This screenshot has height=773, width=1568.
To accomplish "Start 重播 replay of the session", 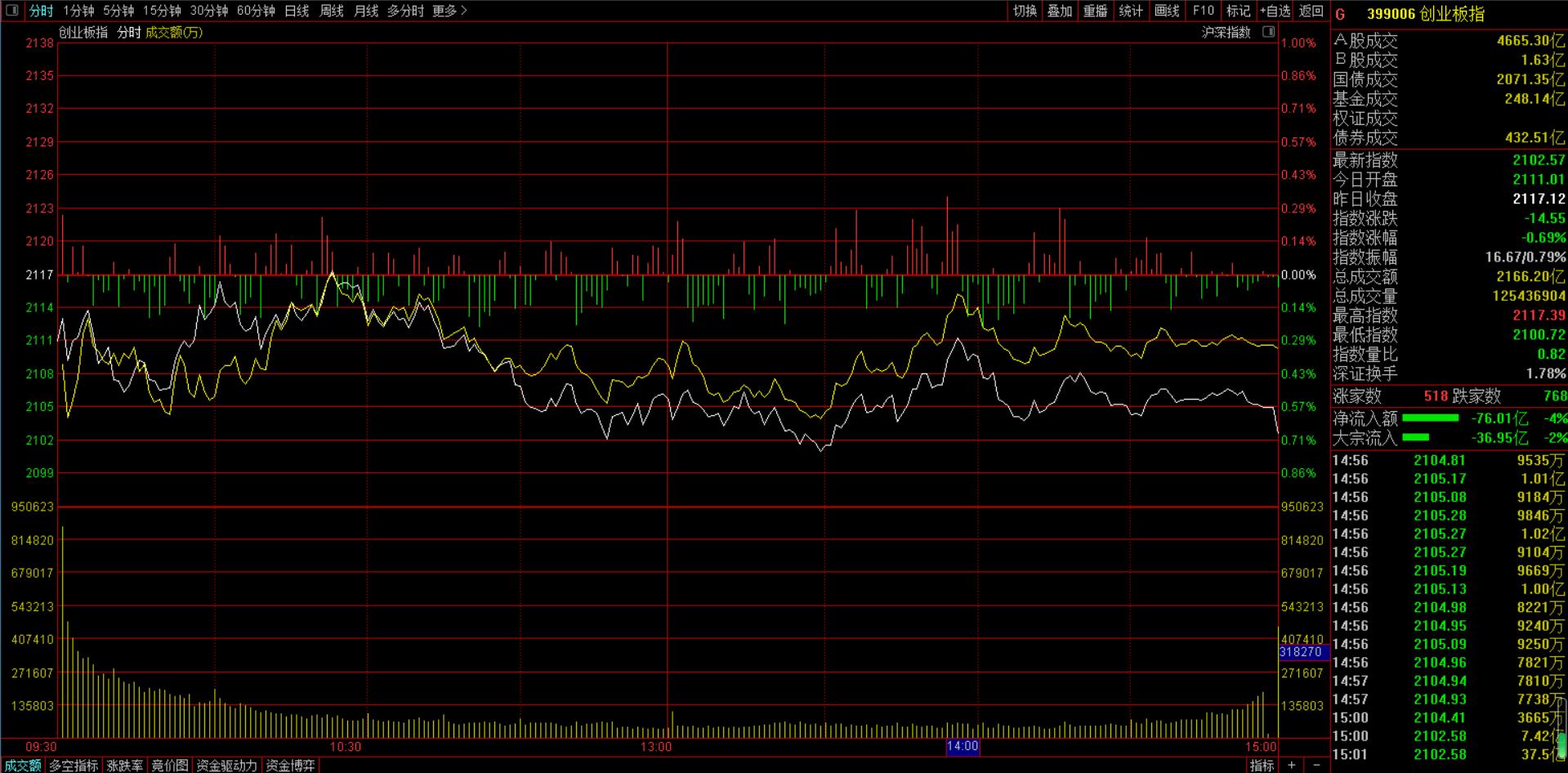I will click(x=1096, y=11).
